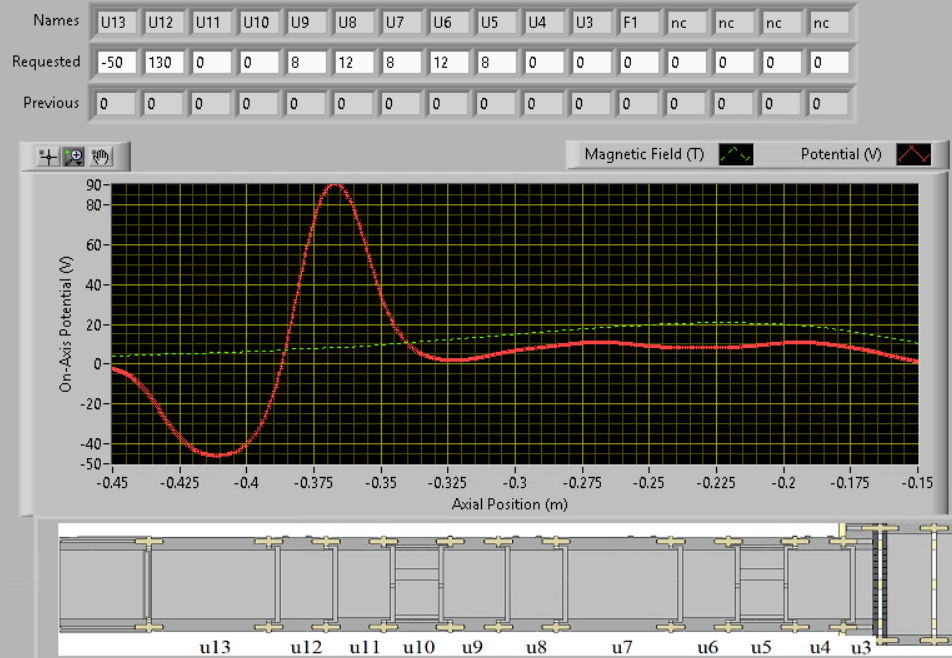The image size is (952, 658).
Task: Click the U7 name field
Action: point(401,22)
